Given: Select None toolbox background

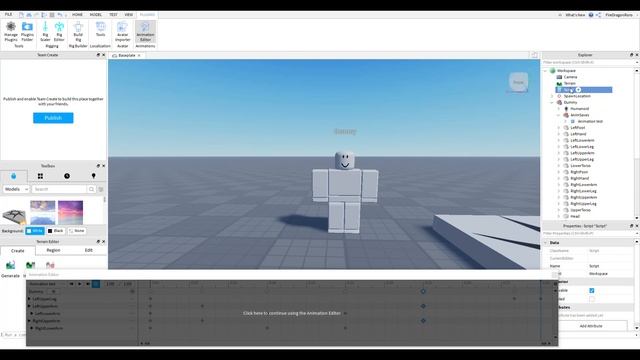Looking at the screenshot, I should tap(77, 231).
